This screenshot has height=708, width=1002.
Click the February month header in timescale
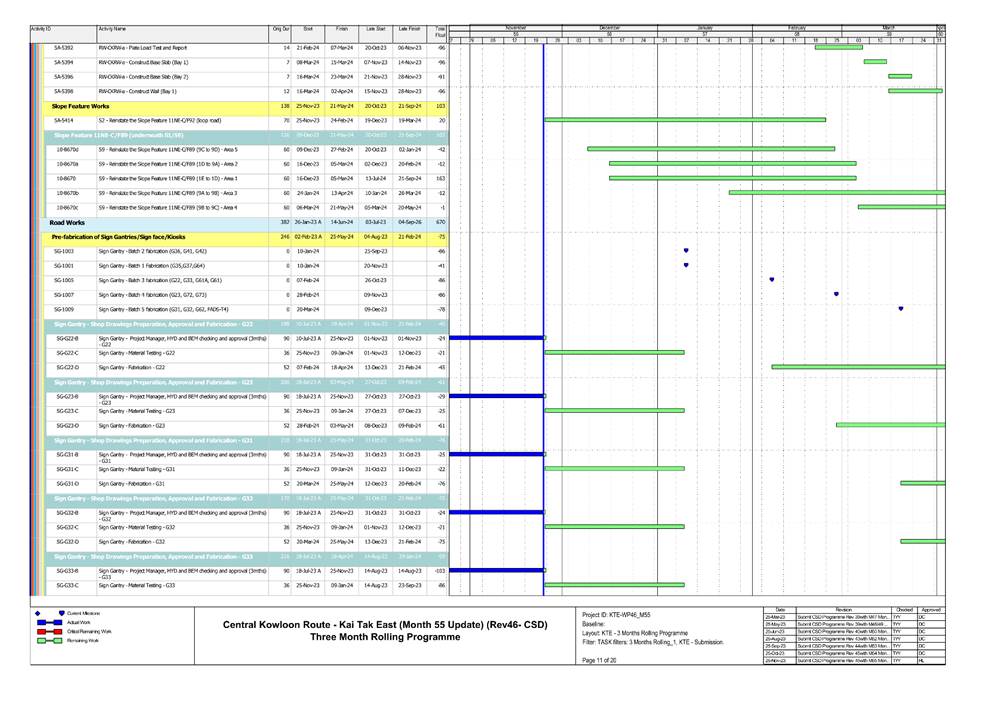click(797, 27)
